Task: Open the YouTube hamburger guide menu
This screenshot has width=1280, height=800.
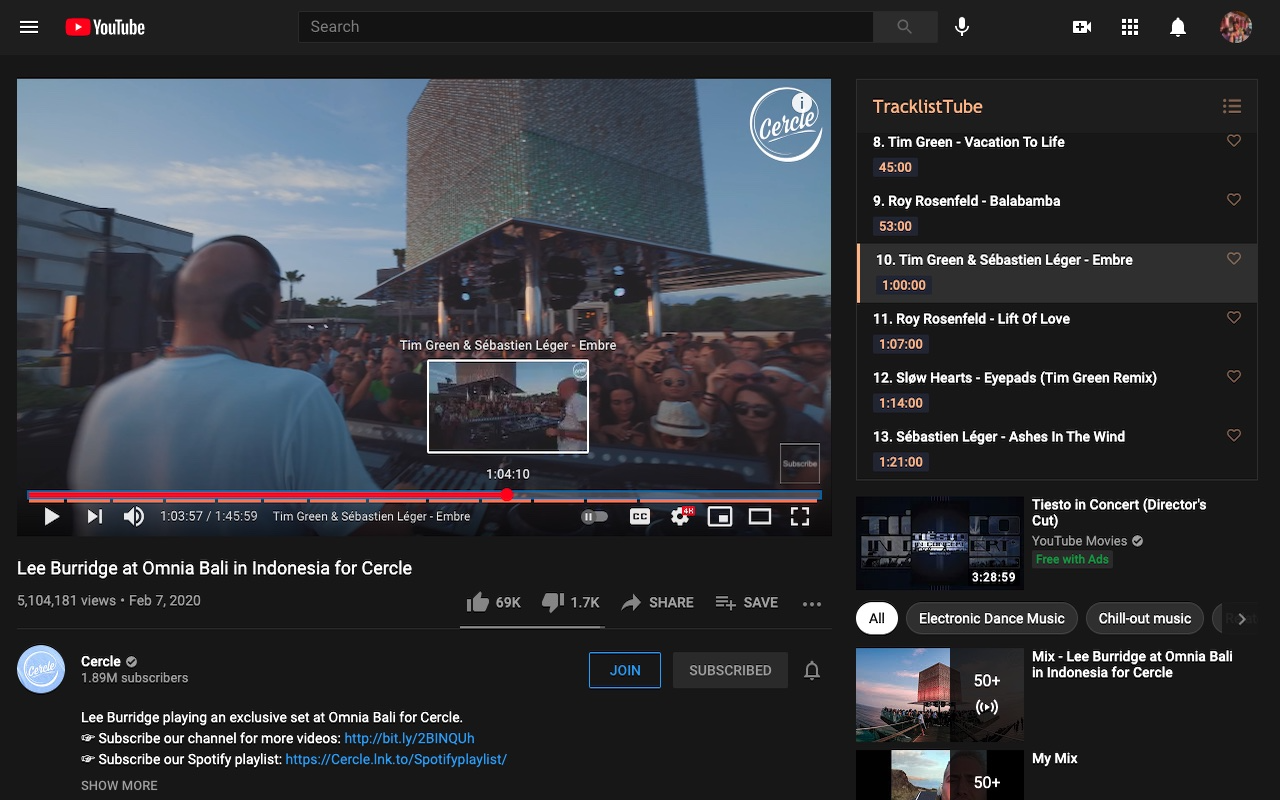Action: 29,27
